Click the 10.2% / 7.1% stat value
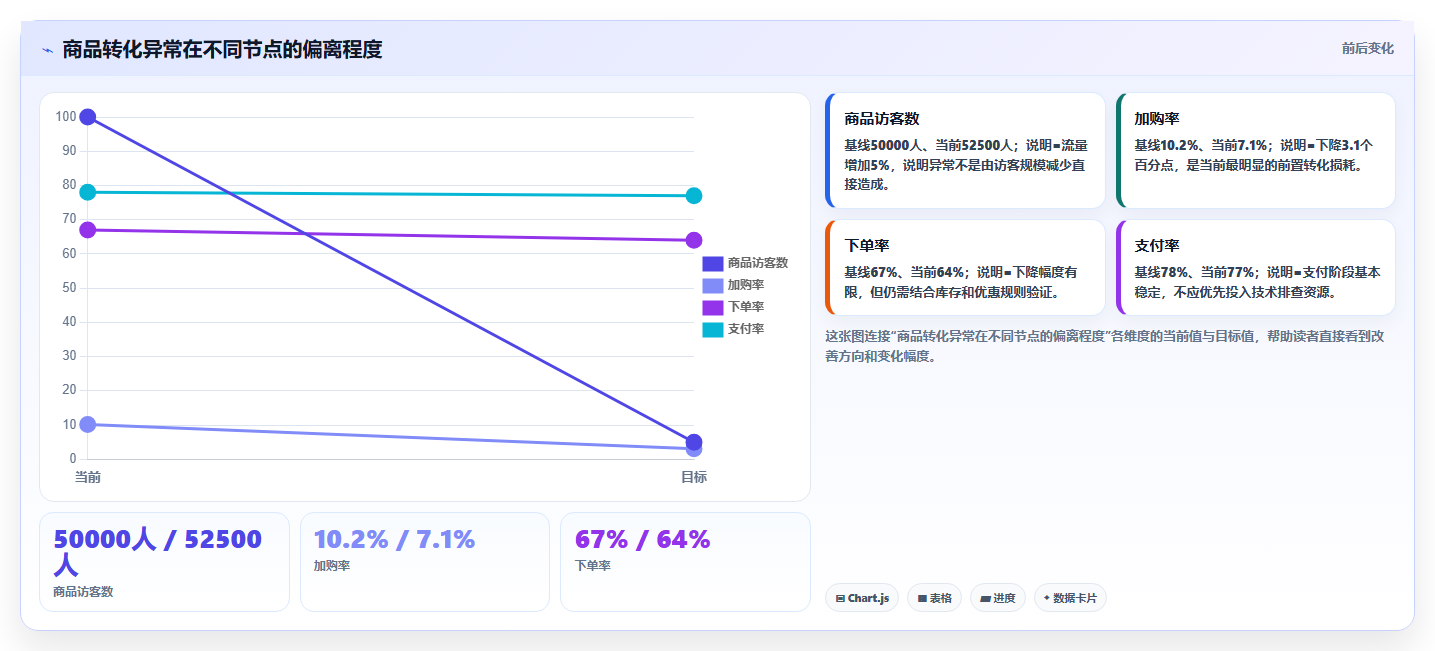Screen dimensions: 1435x651 pos(394,540)
